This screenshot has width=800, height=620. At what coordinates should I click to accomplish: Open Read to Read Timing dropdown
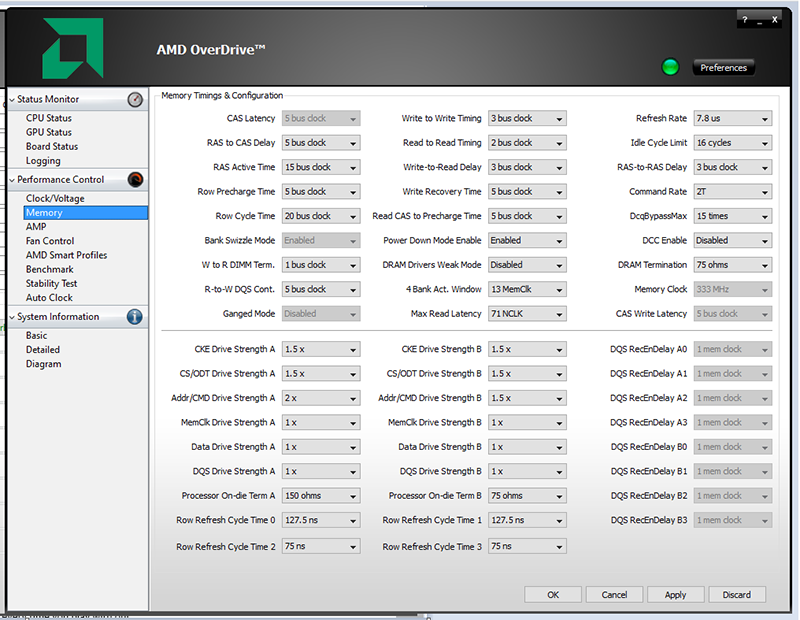tap(528, 143)
